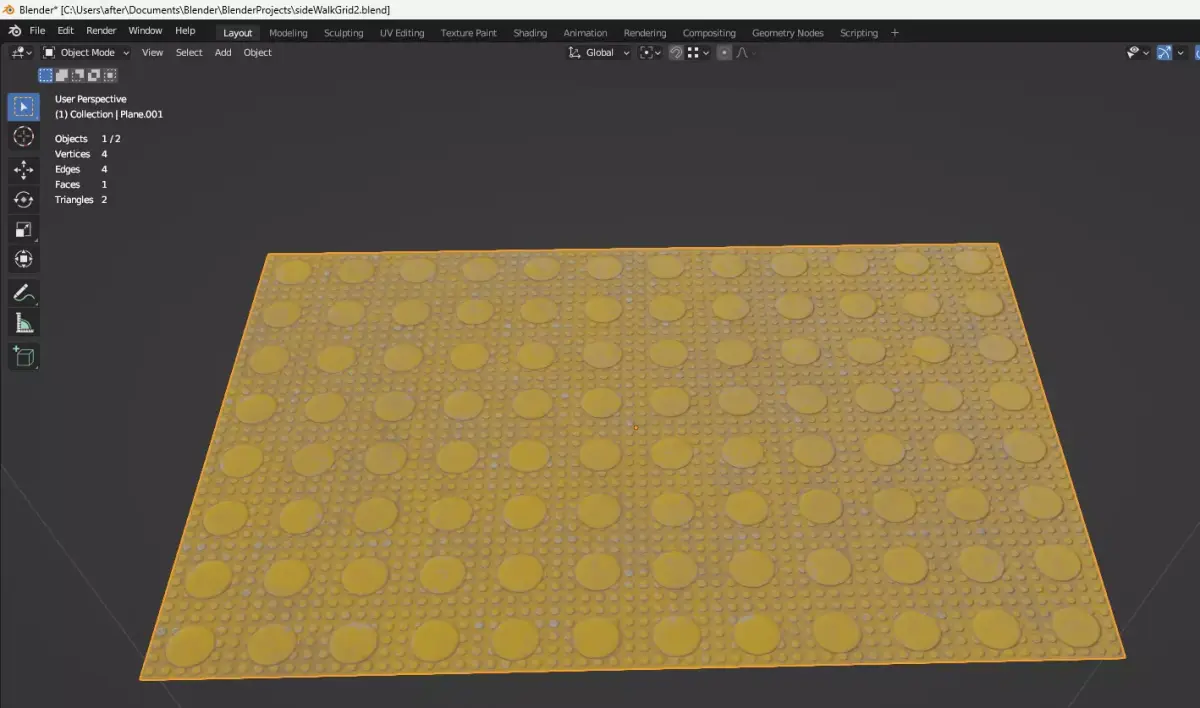Viewport: 1200px width, 708px height.
Task: Open the viewport Add menu
Action: pyautogui.click(x=223, y=53)
